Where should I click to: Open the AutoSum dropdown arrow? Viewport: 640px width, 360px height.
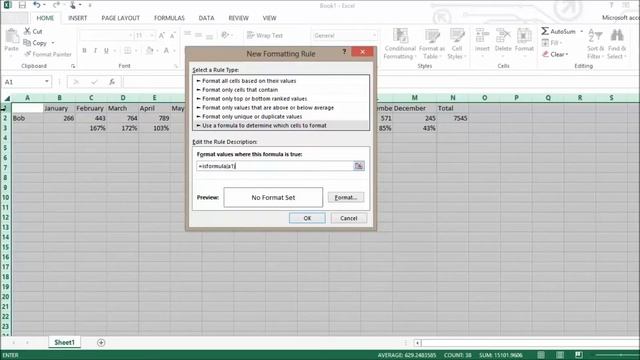582,31
